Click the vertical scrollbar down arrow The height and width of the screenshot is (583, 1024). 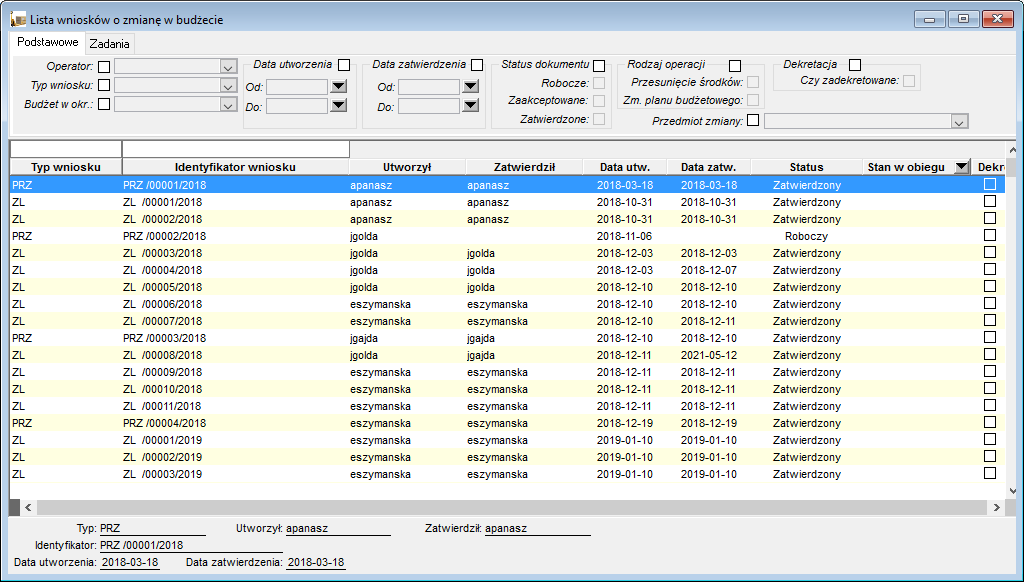[x=1013, y=491]
